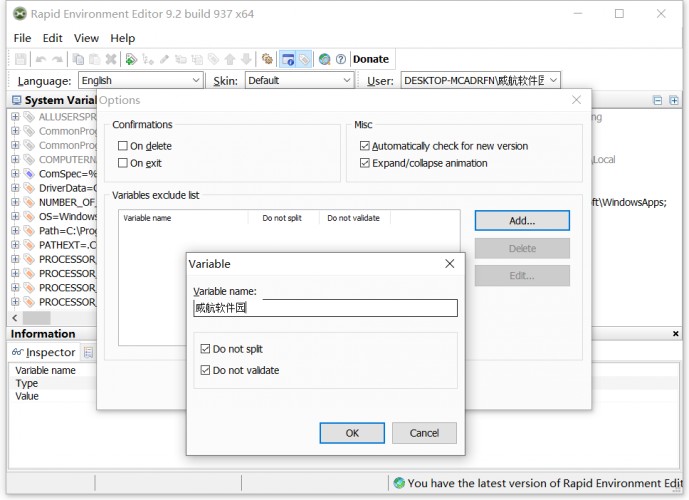689x500 pixels.
Task: Open the User dropdown
Action: pos(553,80)
